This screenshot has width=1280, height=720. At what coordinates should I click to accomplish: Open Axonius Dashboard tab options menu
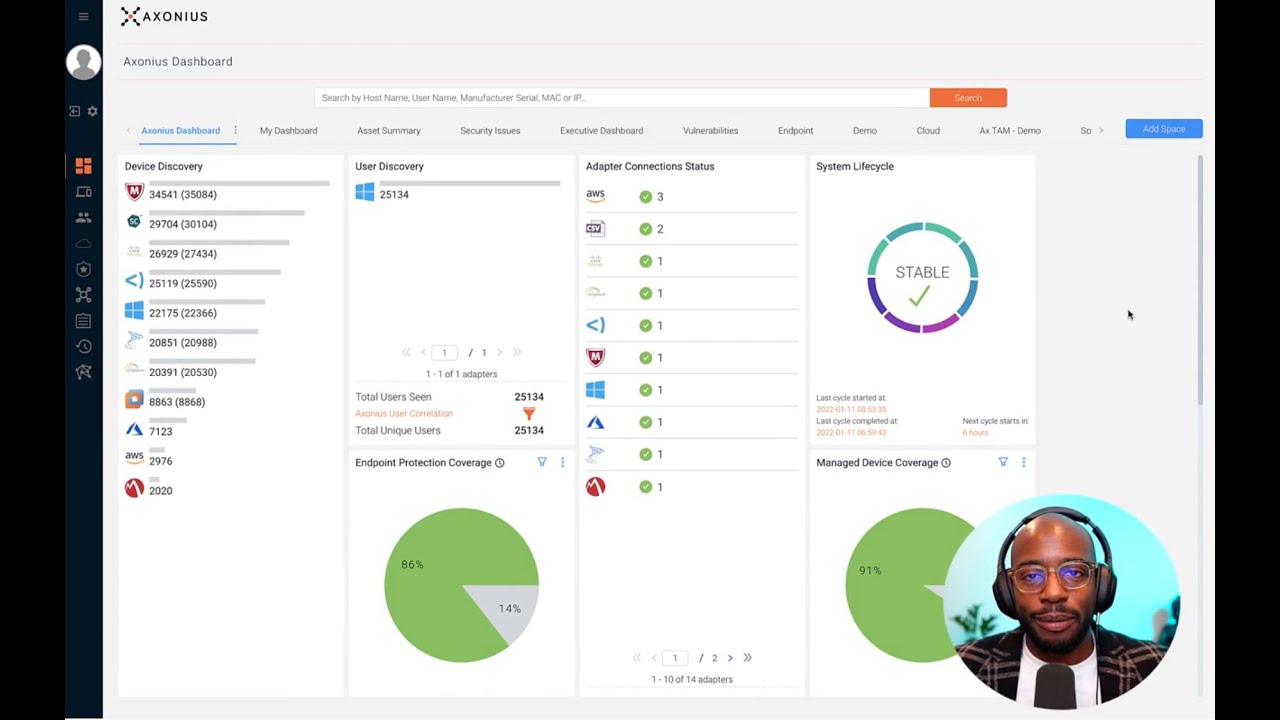click(236, 130)
